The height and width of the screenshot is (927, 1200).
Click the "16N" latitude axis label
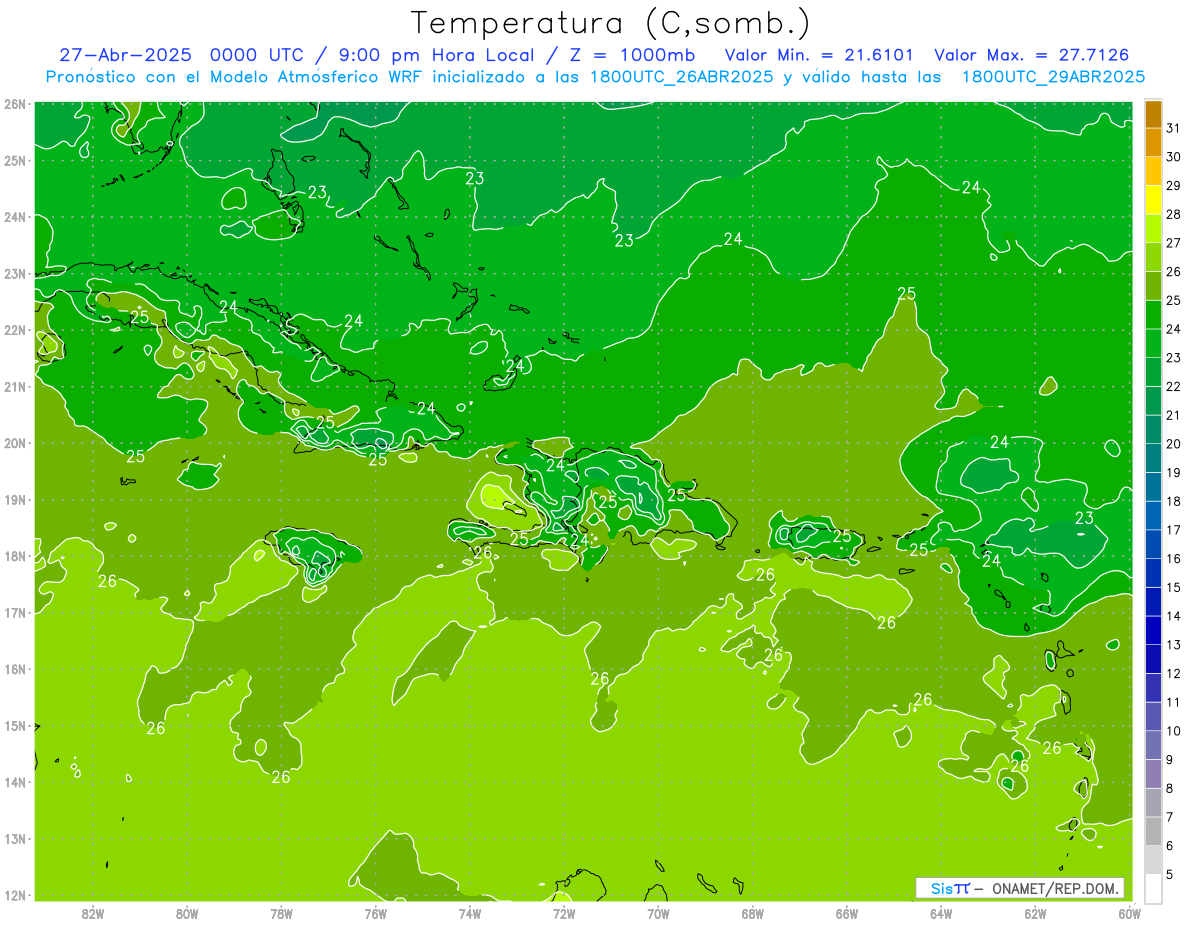(15, 669)
